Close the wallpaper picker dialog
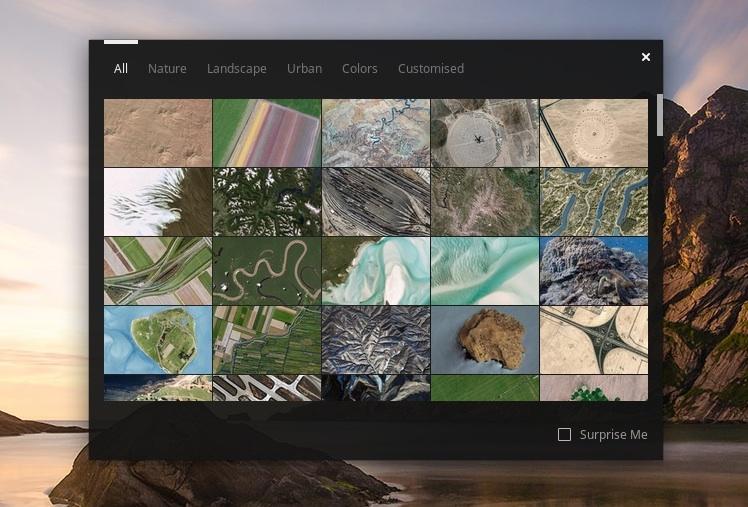The image size is (748, 507). point(646,57)
